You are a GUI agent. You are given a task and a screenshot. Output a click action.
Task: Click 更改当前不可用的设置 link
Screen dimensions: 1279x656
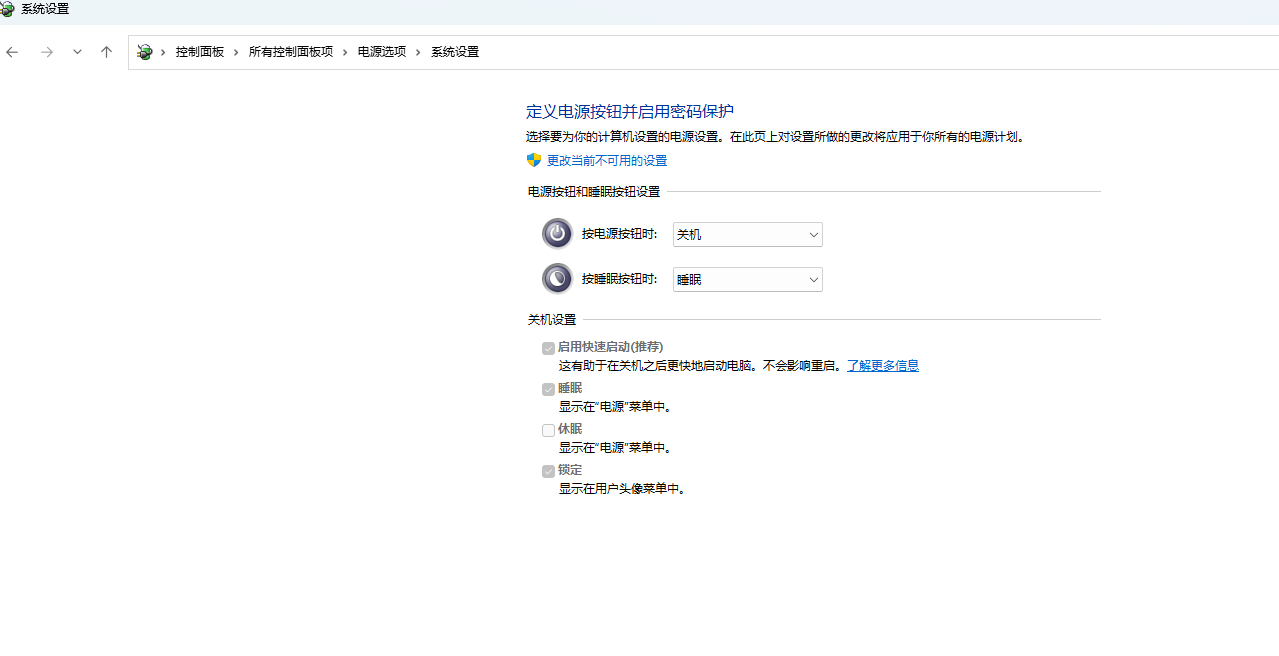pyautogui.click(x=607, y=161)
